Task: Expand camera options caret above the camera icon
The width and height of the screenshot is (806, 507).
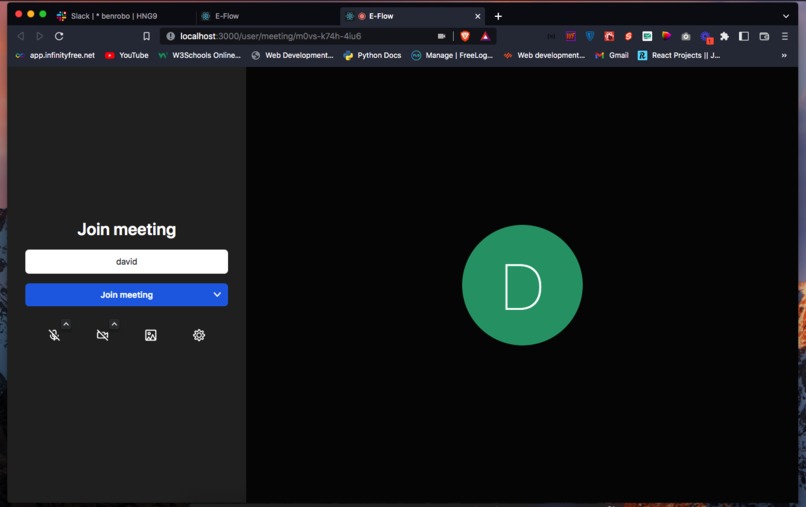Action: [114, 324]
